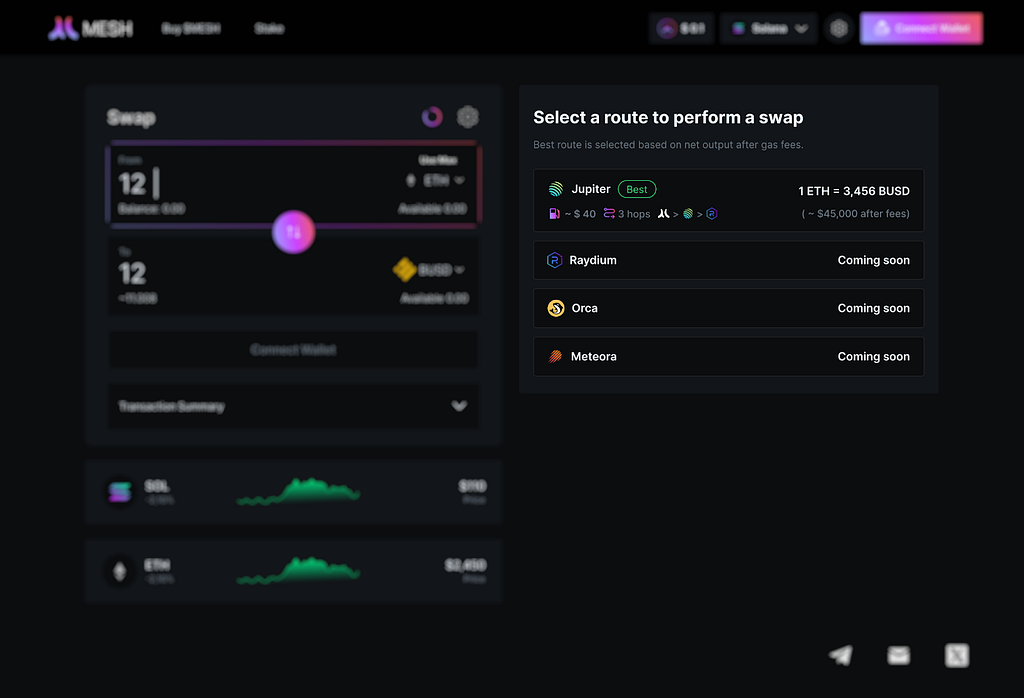Click the Mesh icon in hop path

[664, 214]
